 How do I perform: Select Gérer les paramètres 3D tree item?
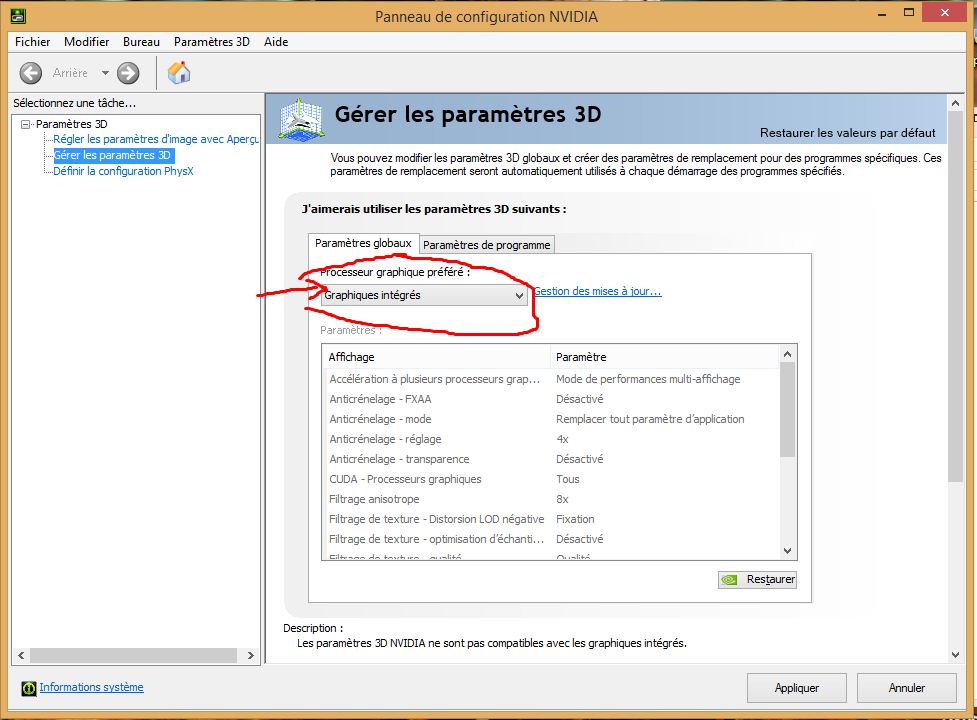(x=112, y=155)
